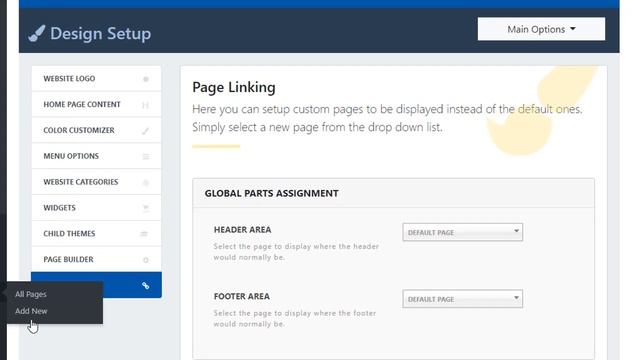Click the Widgets row icon
This screenshot has width=640, height=360.
[x=146, y=208]
